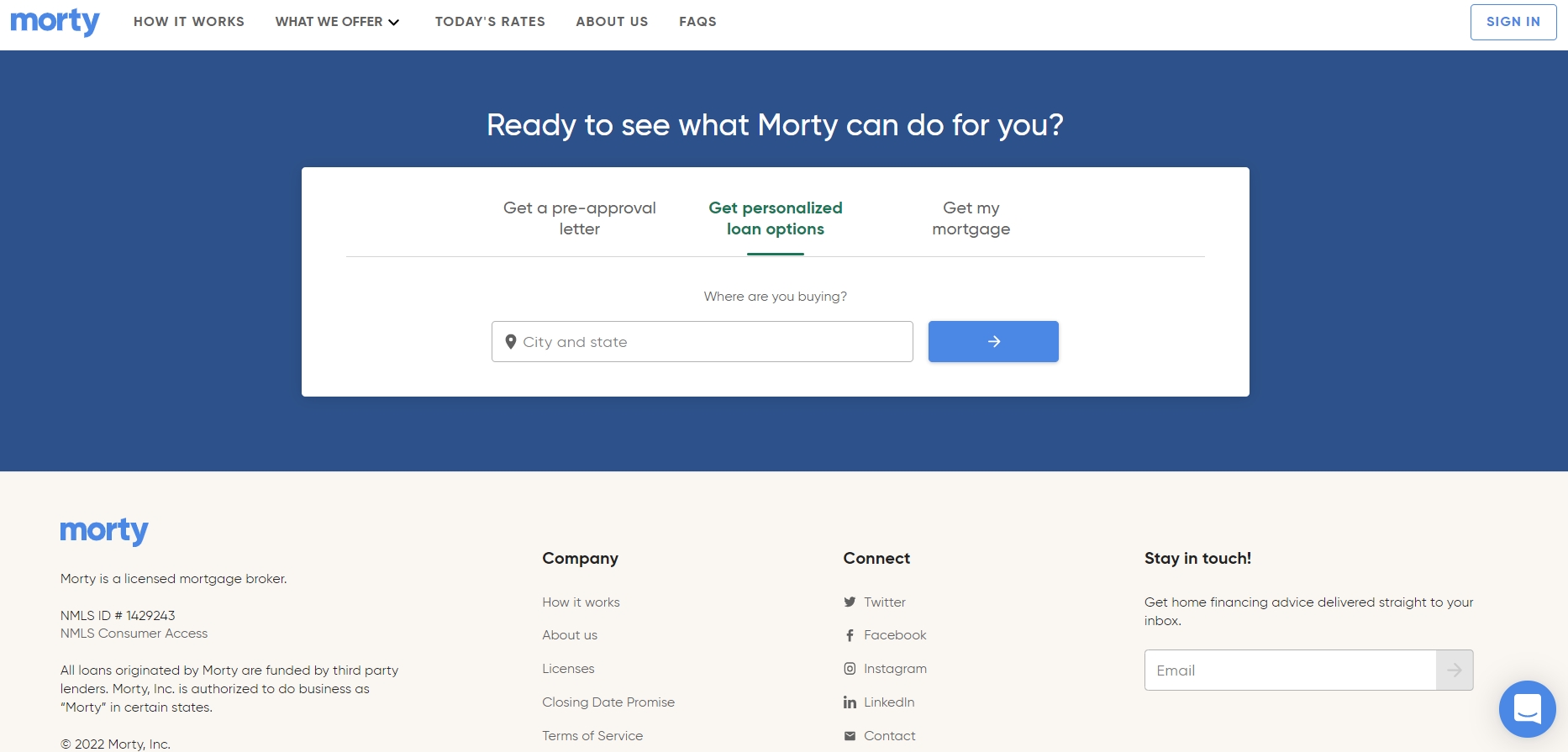Open the LinkedIn text link

point(889,702)
